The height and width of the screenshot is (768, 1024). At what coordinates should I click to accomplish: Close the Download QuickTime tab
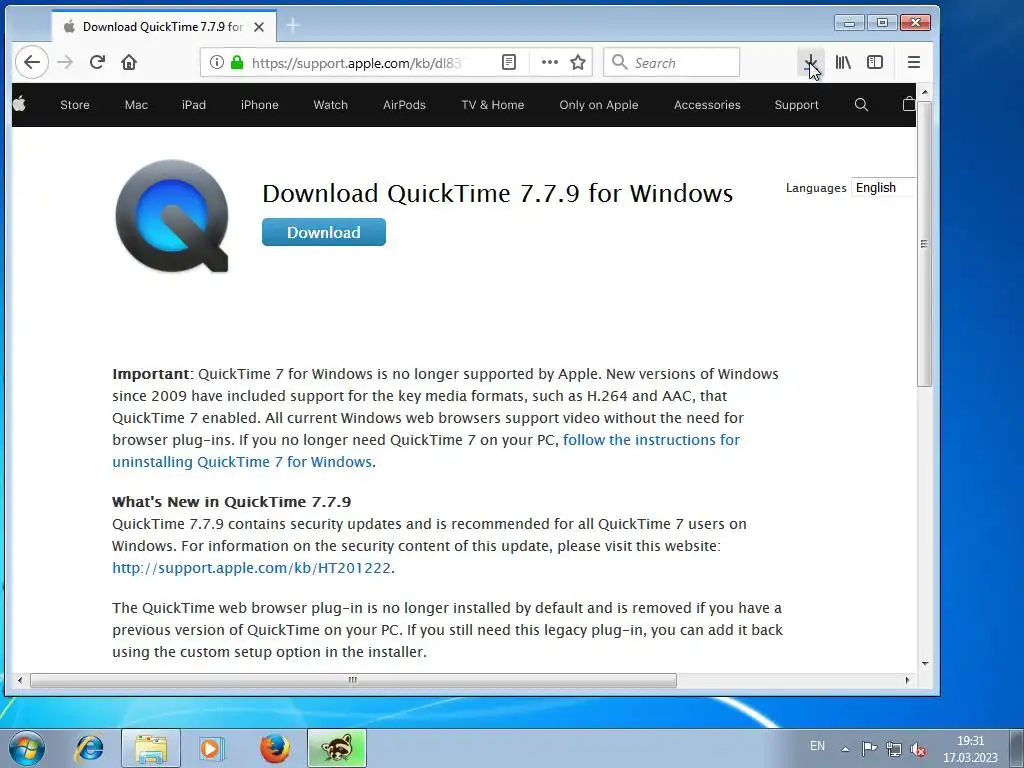259,27
